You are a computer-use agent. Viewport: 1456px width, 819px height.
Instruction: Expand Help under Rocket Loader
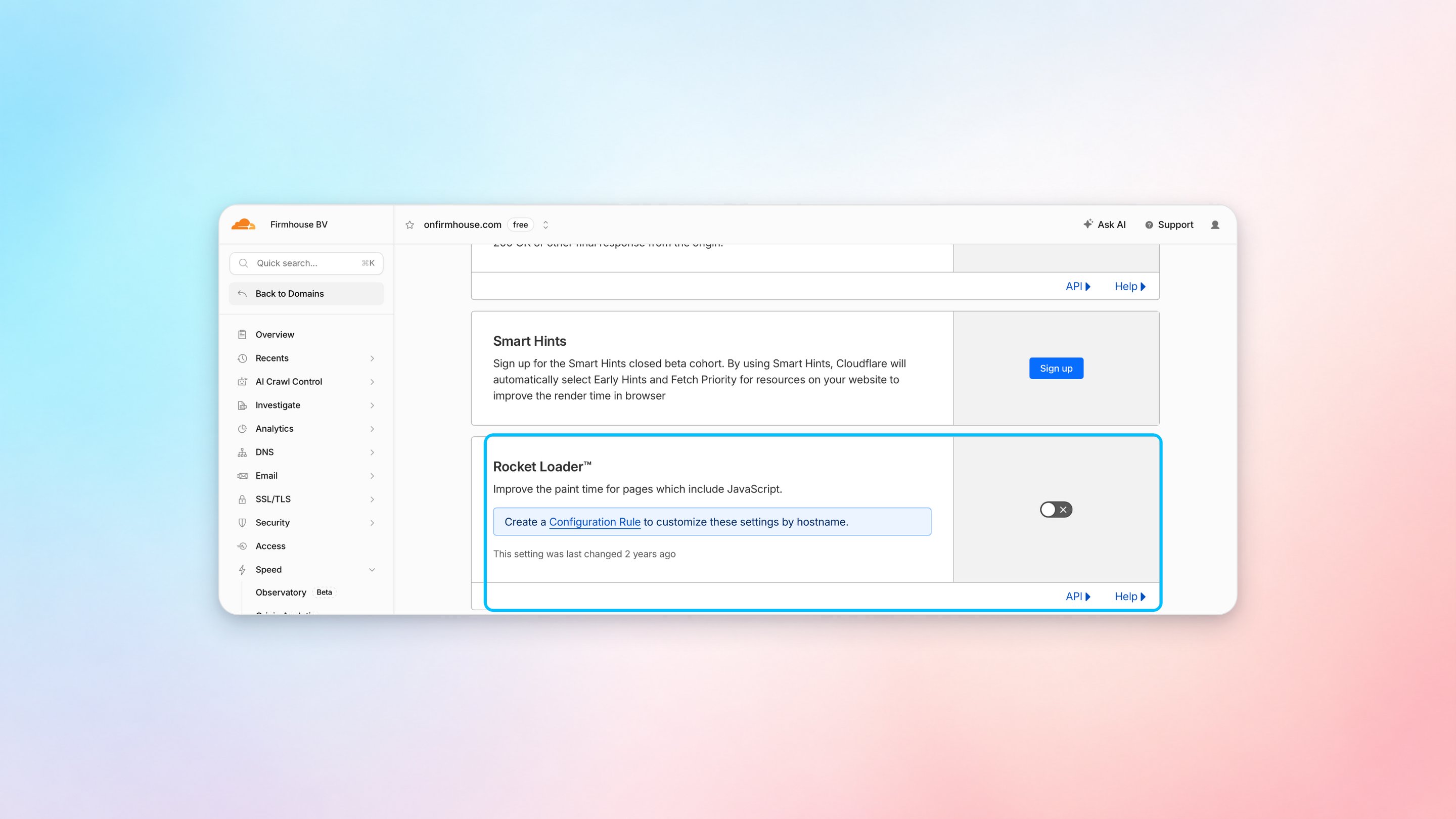click(x=1130, y=597)
